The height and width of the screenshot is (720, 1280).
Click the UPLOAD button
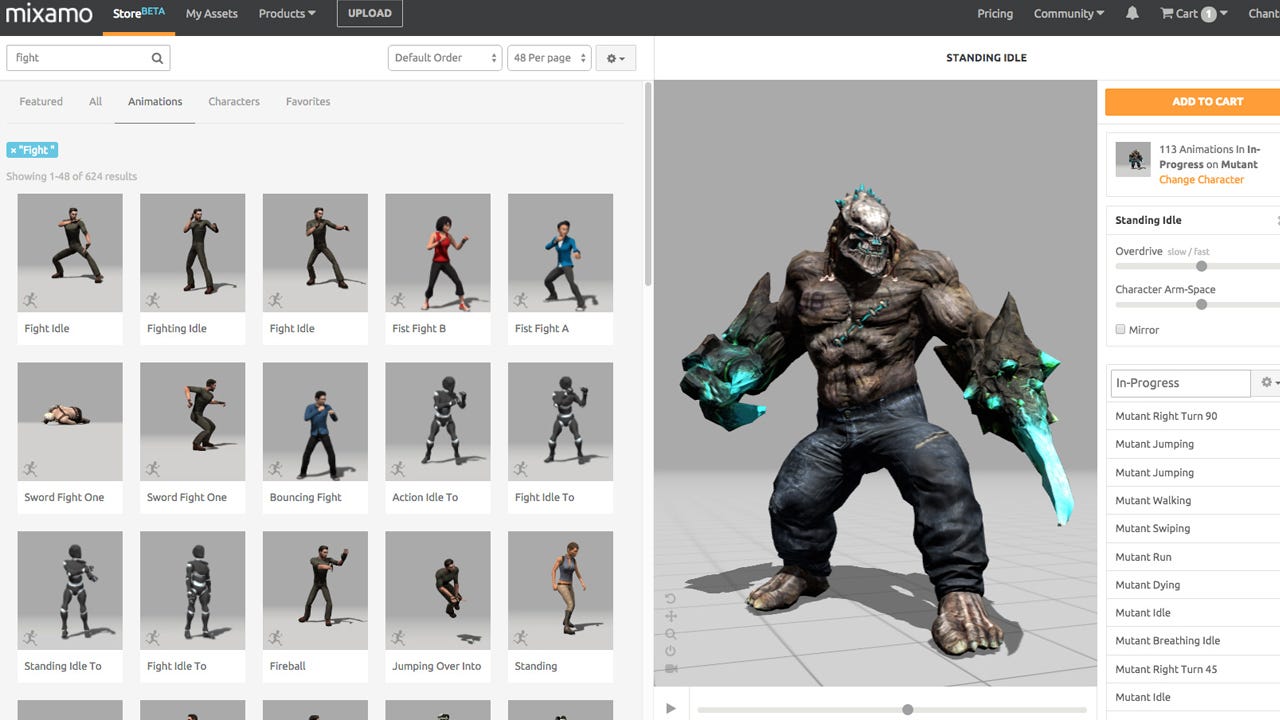pos(370,14)
